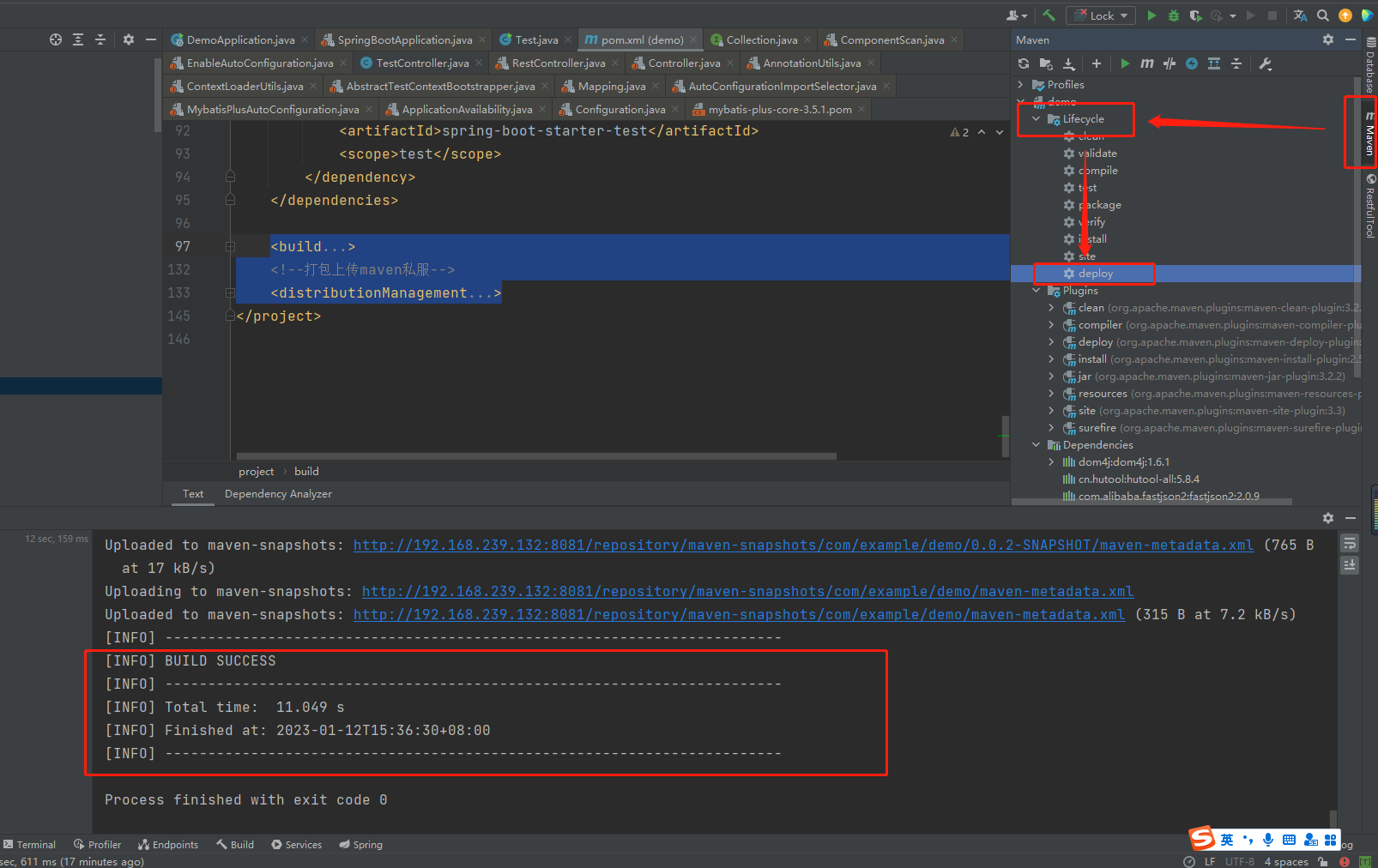Select the 'package' lifecycle phase

pos(1100,205)
